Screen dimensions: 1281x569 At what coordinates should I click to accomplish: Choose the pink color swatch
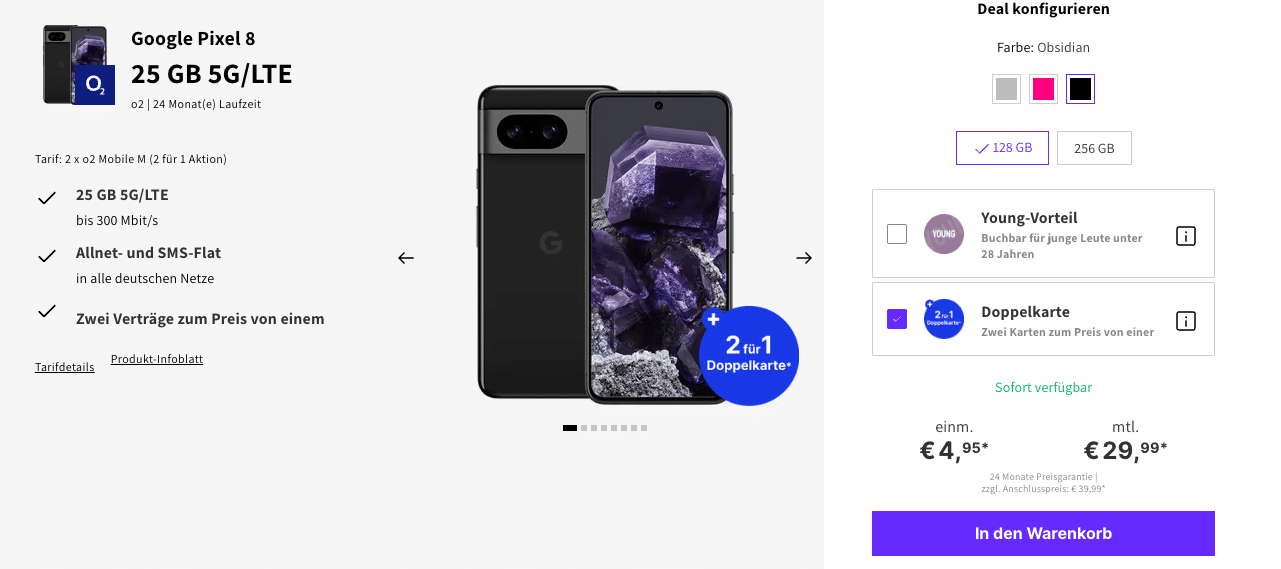pyautogui.click(x=1044, y=89)
